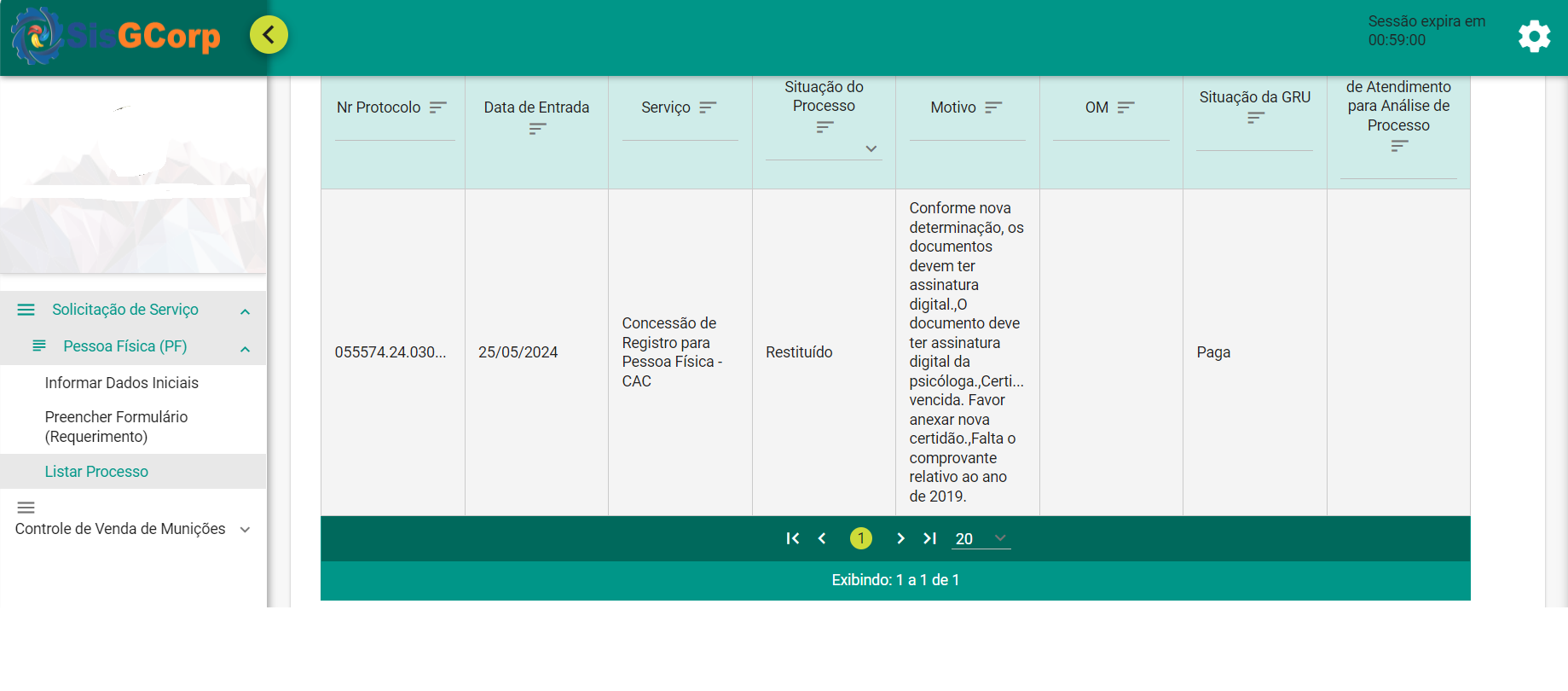Click the Situação da GRU filter input
The height and width of the screenshot is (691, 1568).
(1254, 142)
